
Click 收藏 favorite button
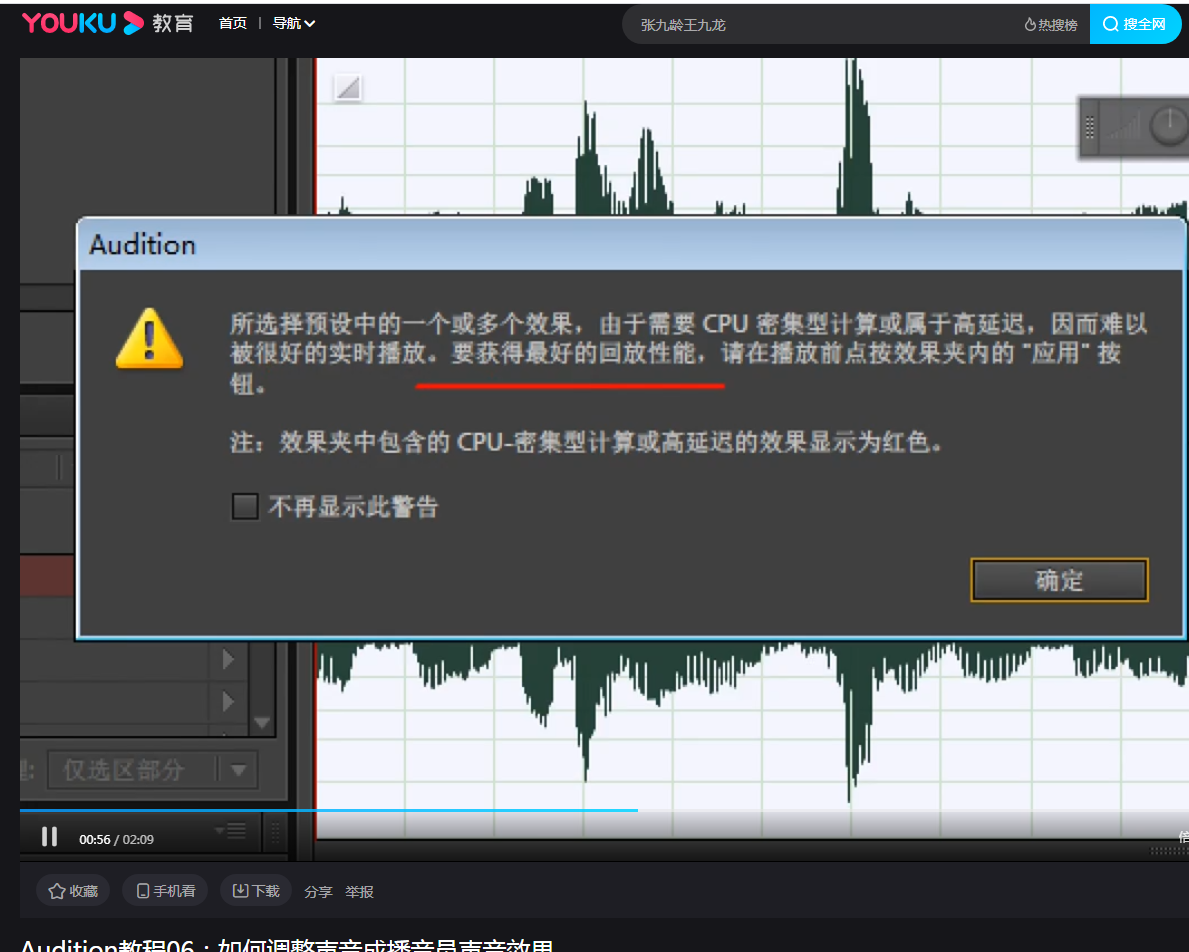(73, 891)
